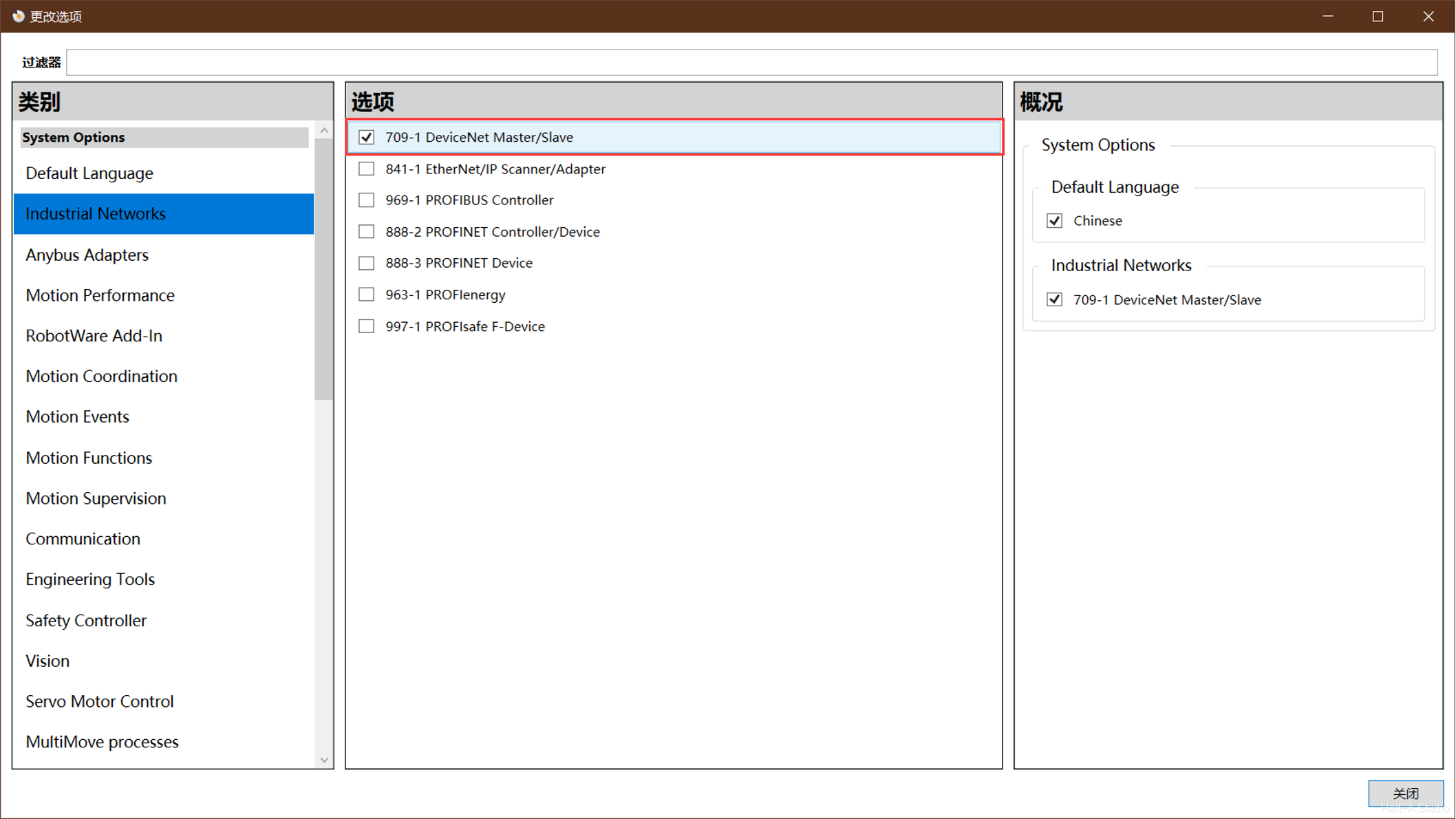Viewport: 1456px width, 819px height.
Task: Select Default Language category
Action: 89,173
